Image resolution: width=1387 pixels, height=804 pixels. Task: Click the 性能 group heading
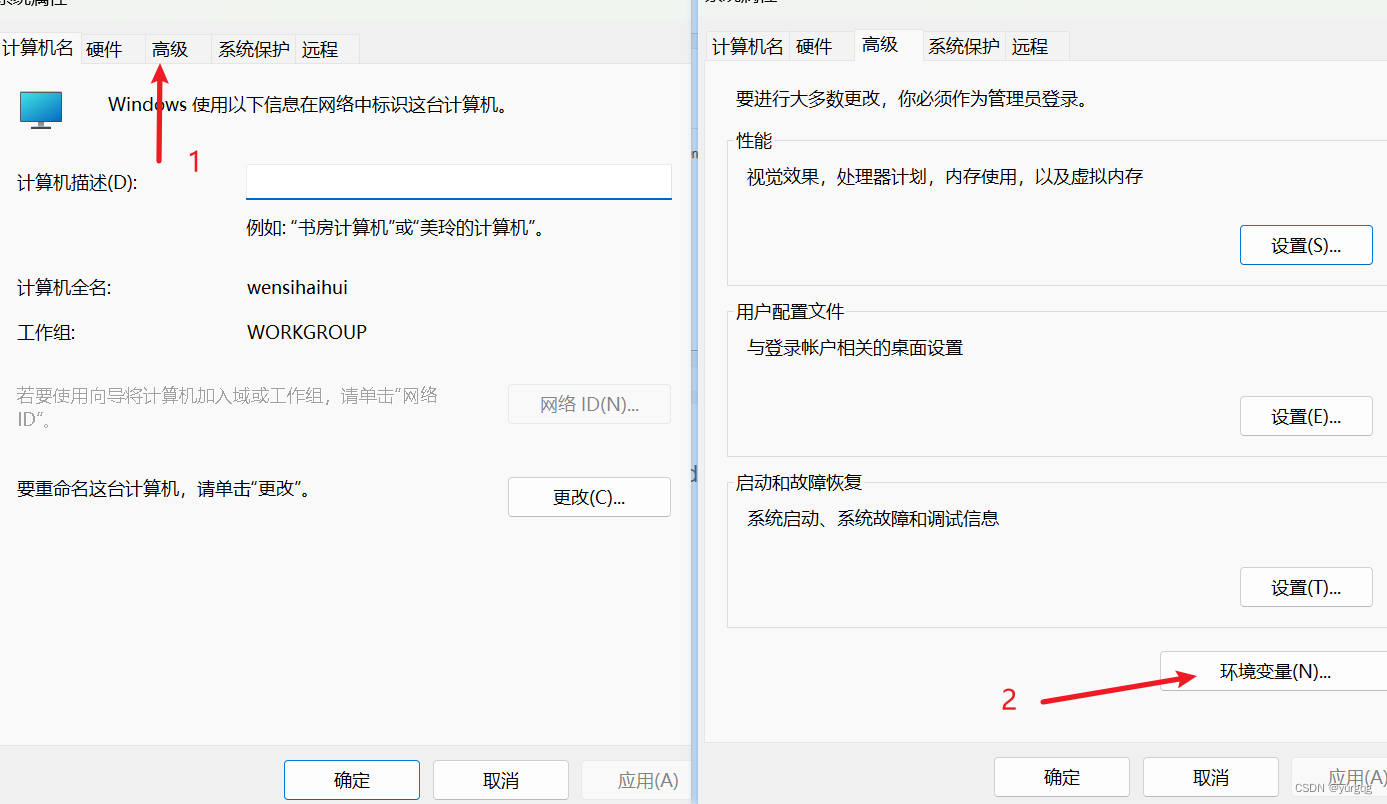coord(755,141)
